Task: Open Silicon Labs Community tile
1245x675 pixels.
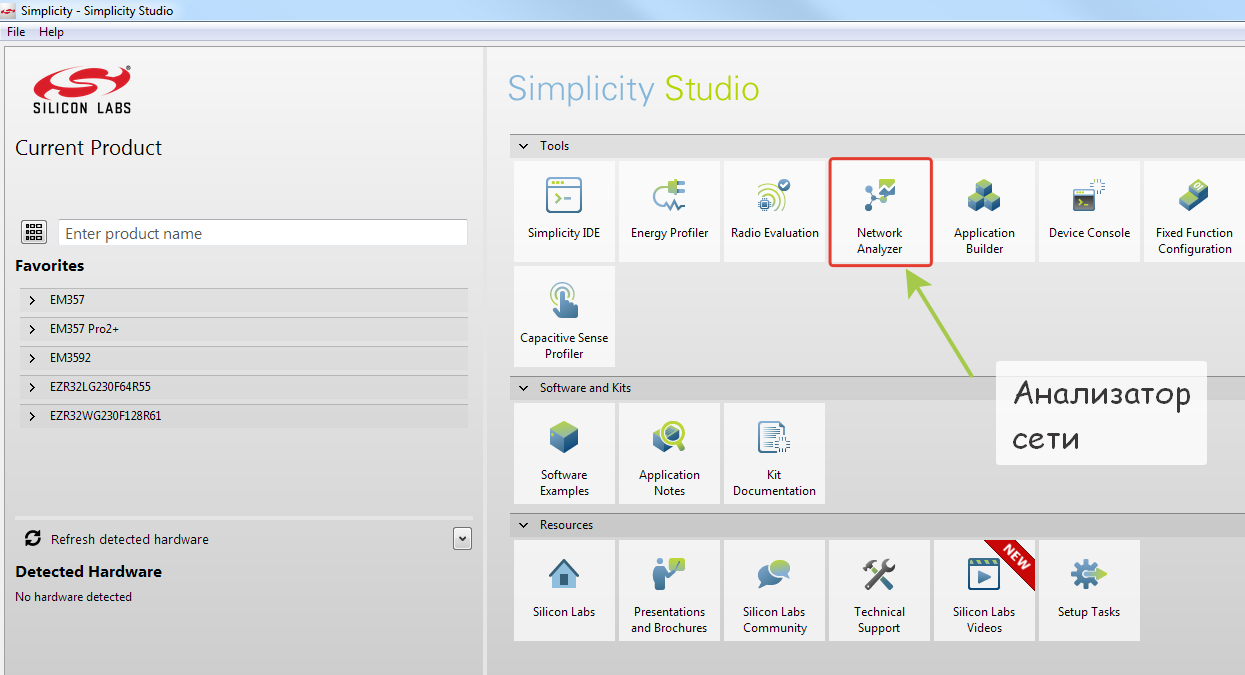Action: tap(774, 591)
